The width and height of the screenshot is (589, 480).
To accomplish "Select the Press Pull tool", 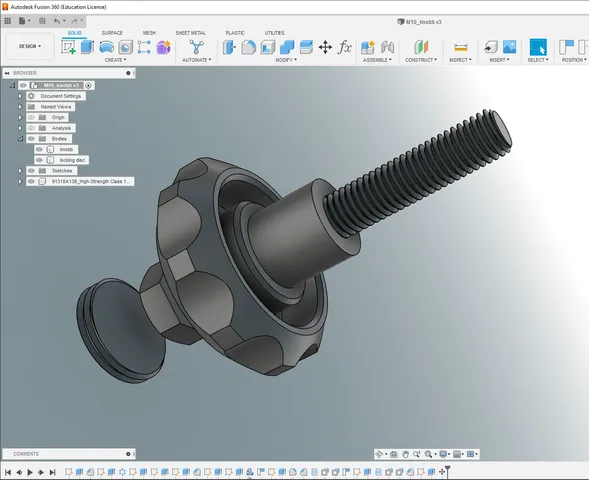I will pos(229,47).
